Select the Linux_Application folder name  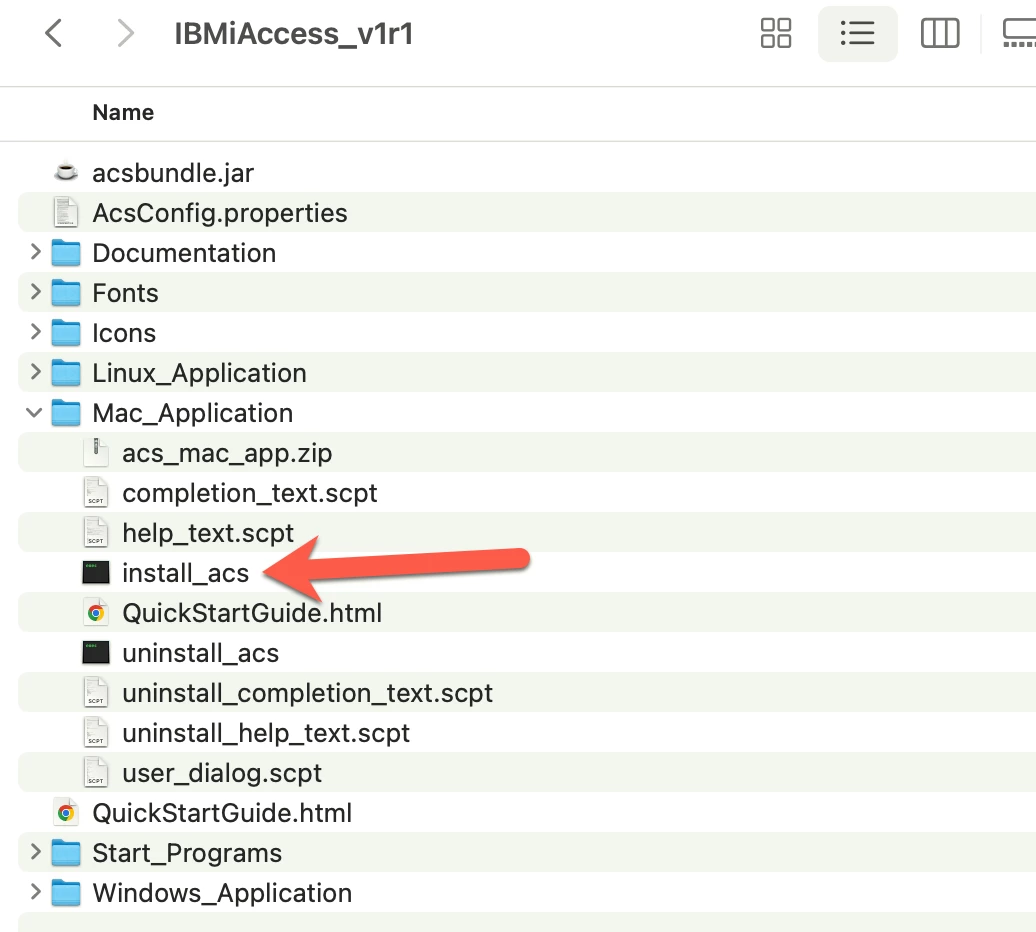[200, 373]
